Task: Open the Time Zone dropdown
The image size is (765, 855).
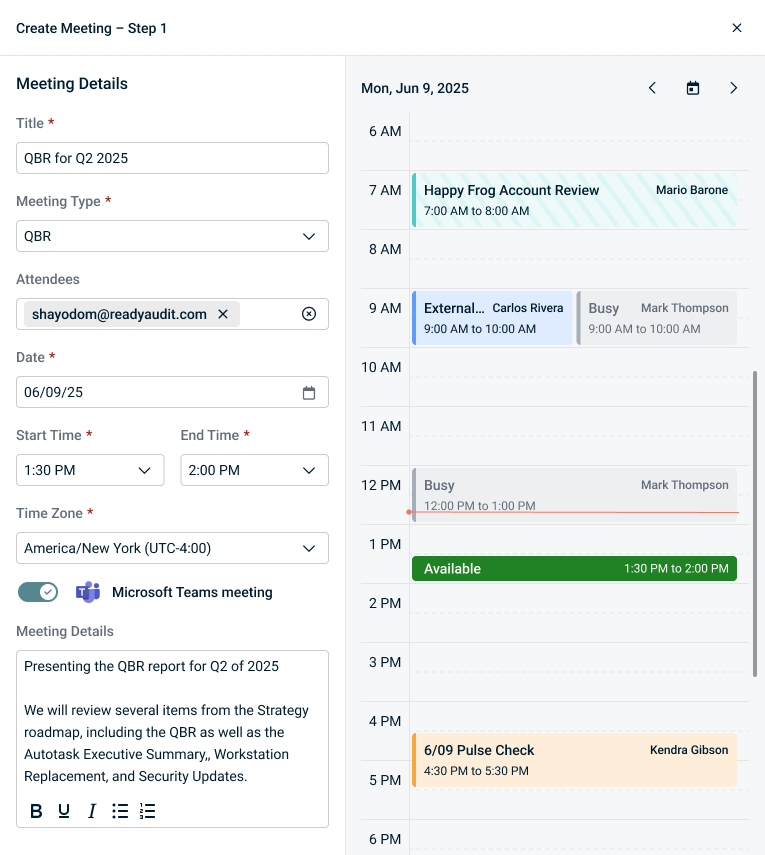Action: click(x=172, y=548)
